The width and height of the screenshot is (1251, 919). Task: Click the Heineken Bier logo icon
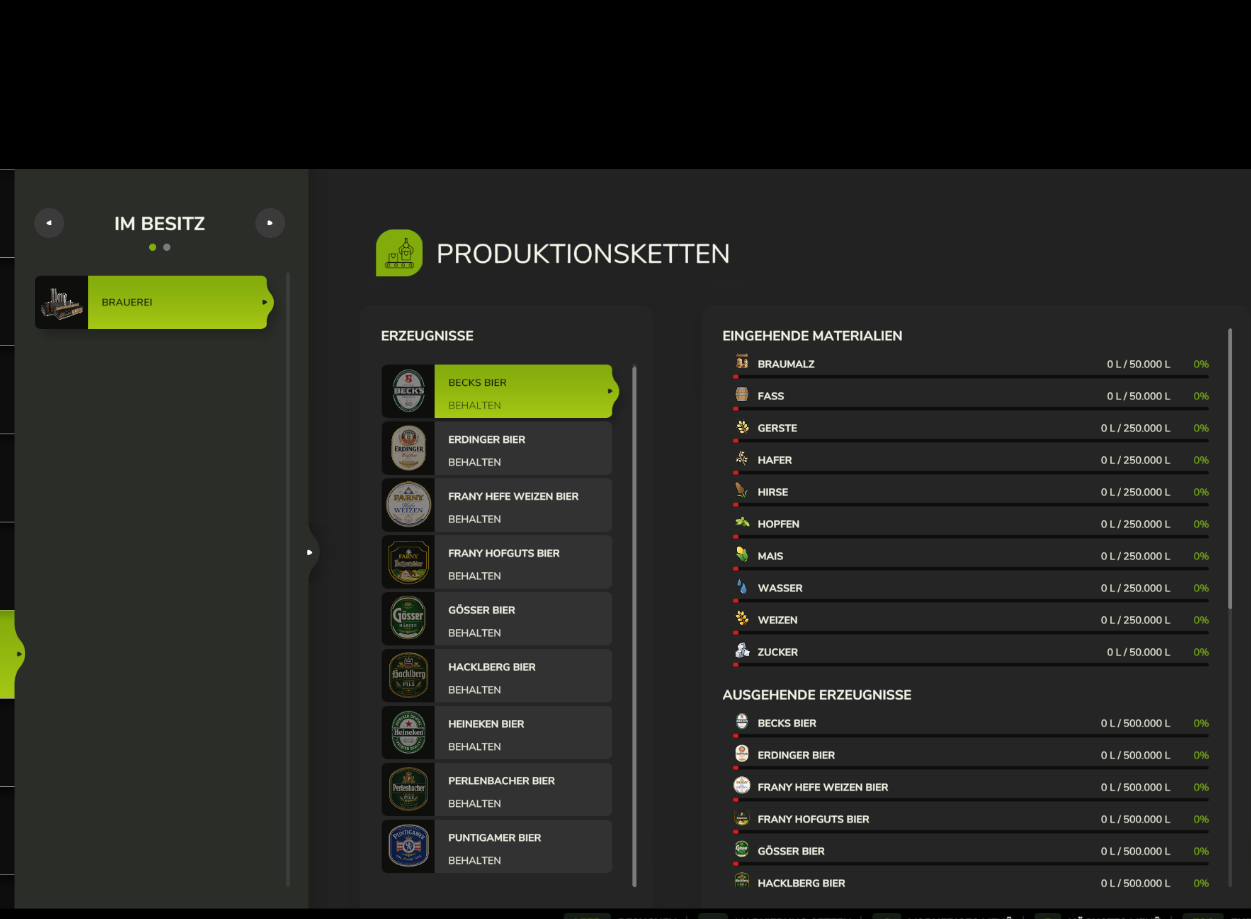click(408, 733)
